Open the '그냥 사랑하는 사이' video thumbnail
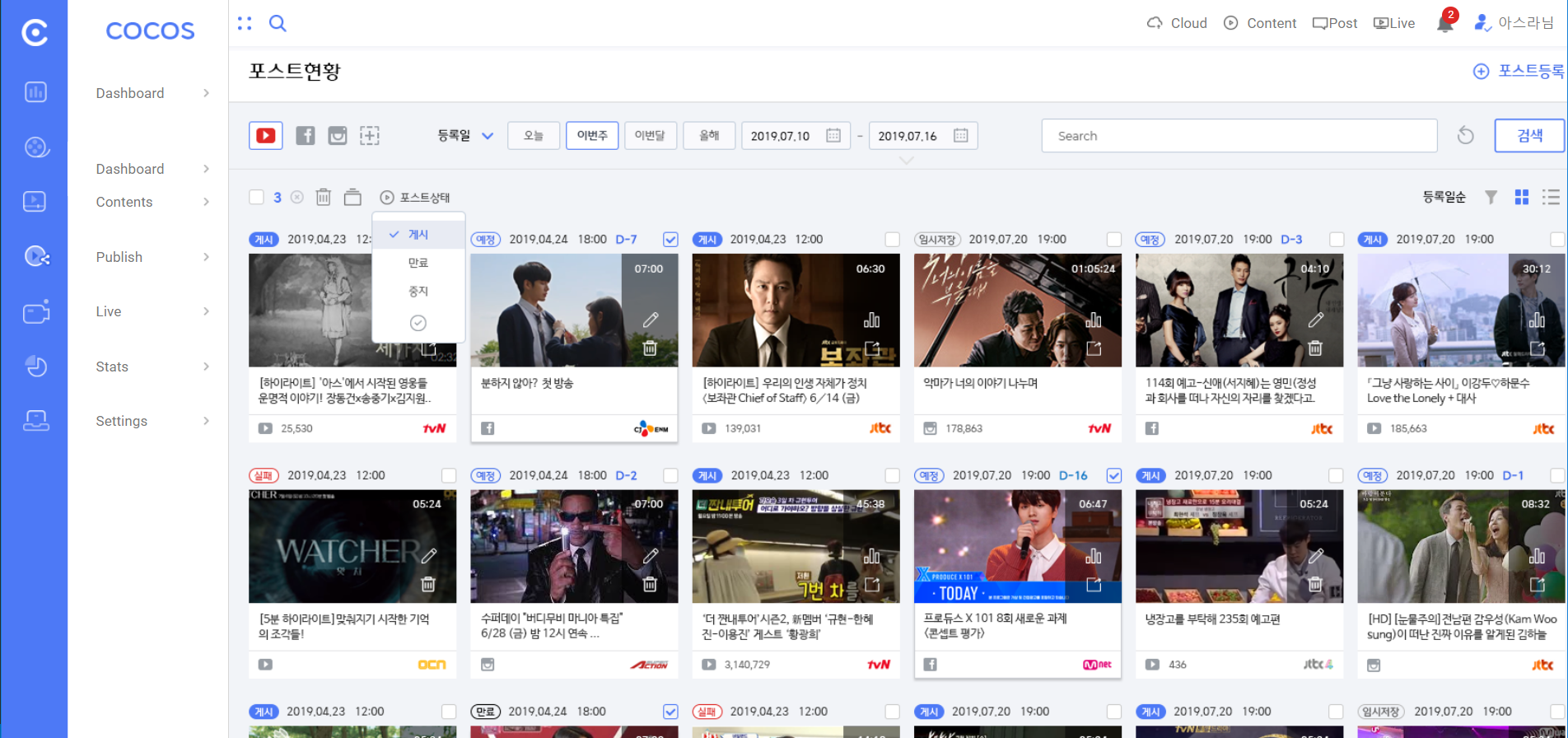 click(1461, 311)
